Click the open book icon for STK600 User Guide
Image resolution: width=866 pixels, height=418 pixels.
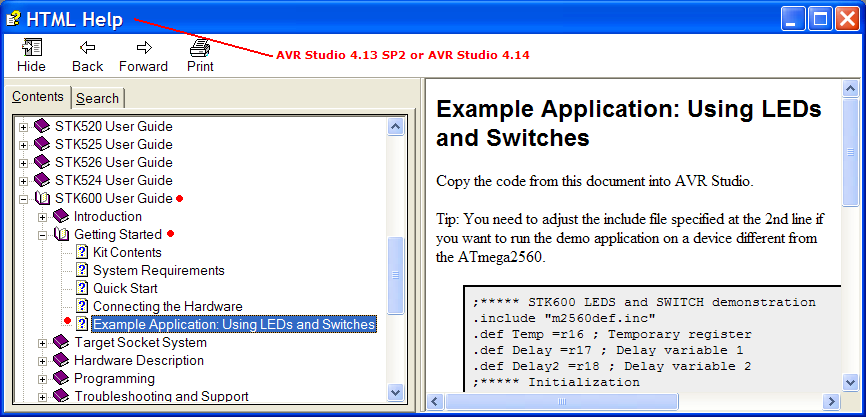(x=42, y=198)
